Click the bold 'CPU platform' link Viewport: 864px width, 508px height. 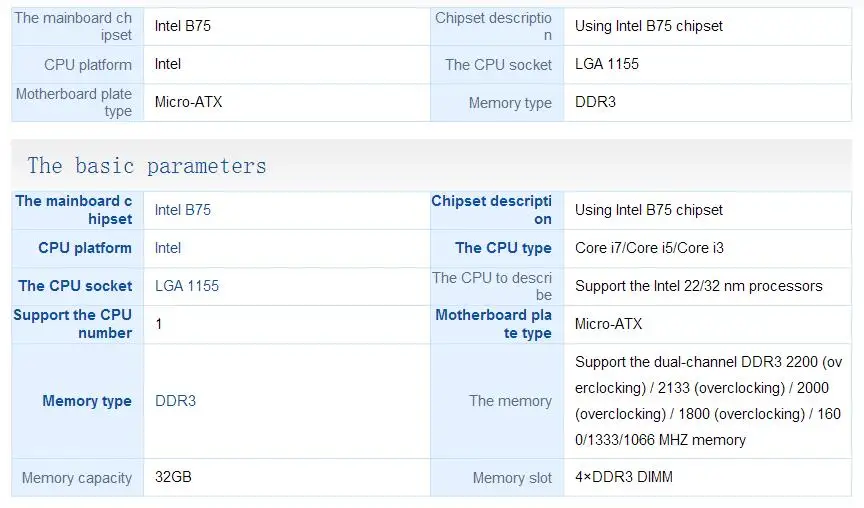(85, 248)
